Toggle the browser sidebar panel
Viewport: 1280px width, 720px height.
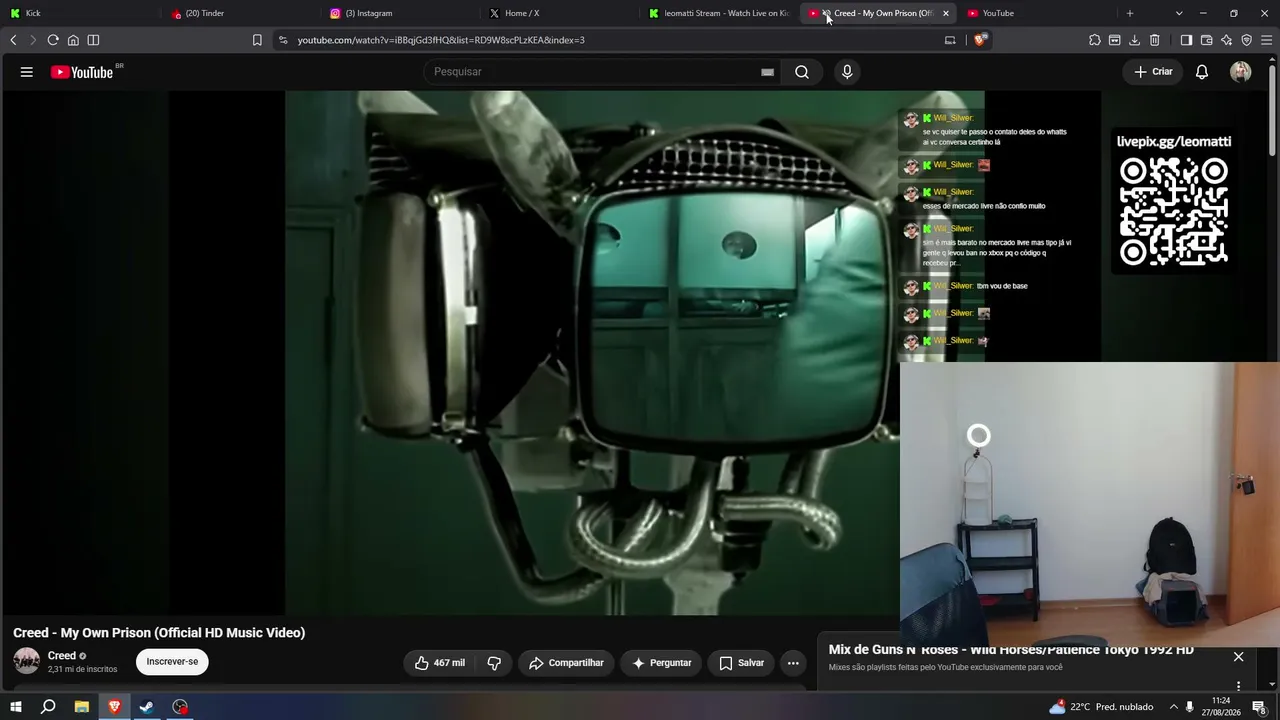click(x=1186, y=40)
